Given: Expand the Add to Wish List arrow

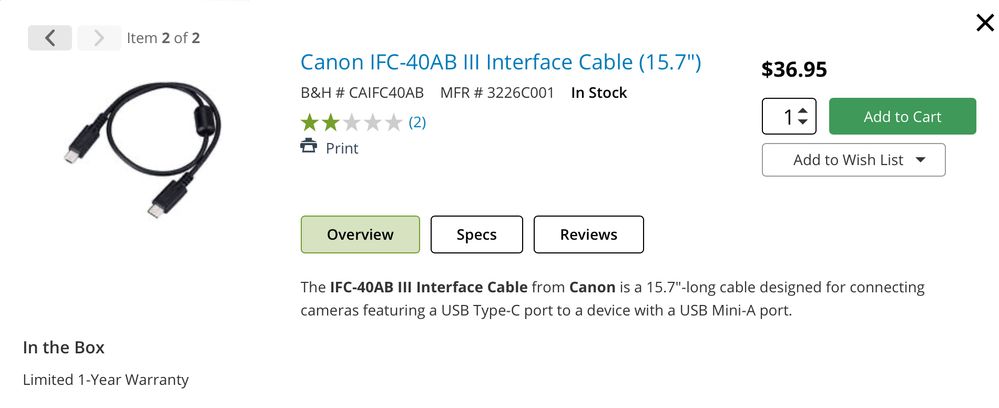Looking at the screenshot, I should pyautogui.click(x=921, y=160).
